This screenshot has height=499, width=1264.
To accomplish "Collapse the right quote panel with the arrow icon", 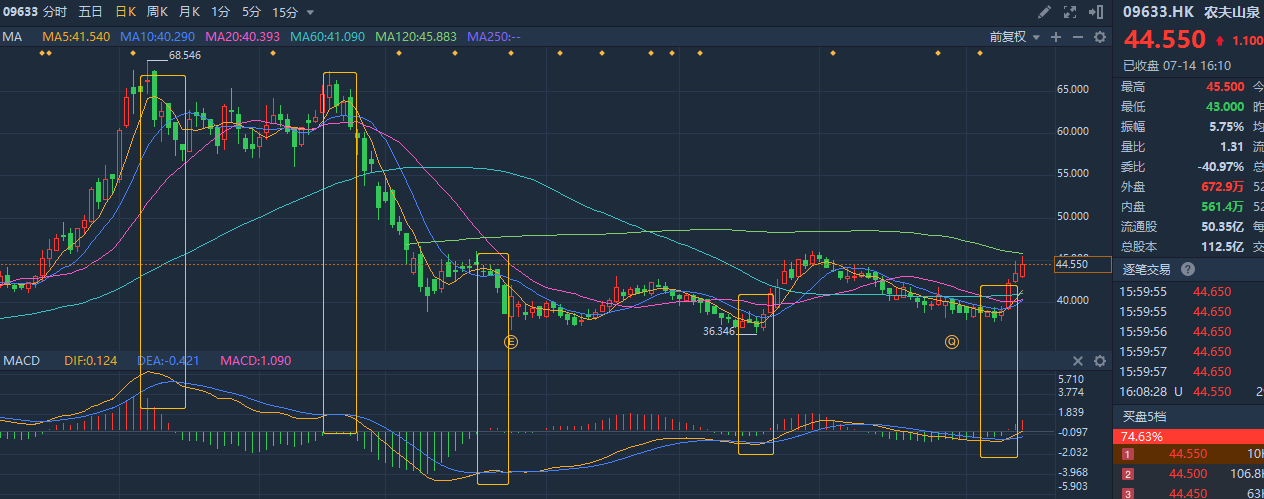I will coord(1096,12).
